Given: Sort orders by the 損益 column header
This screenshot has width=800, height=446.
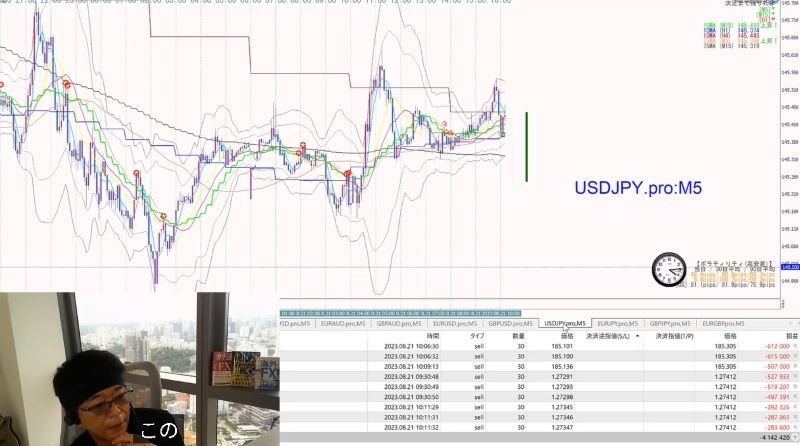Looking at the screenshot, I should 792,336.
